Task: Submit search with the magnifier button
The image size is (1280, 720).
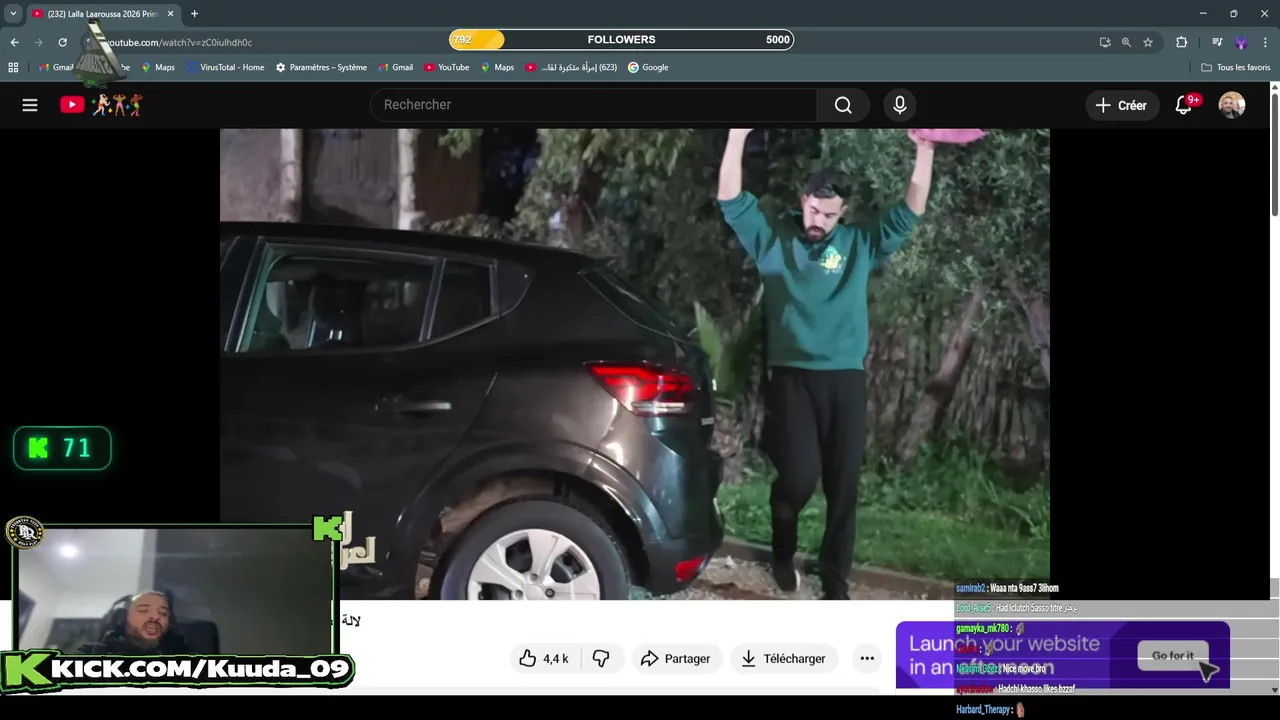Action: [843, 105]
